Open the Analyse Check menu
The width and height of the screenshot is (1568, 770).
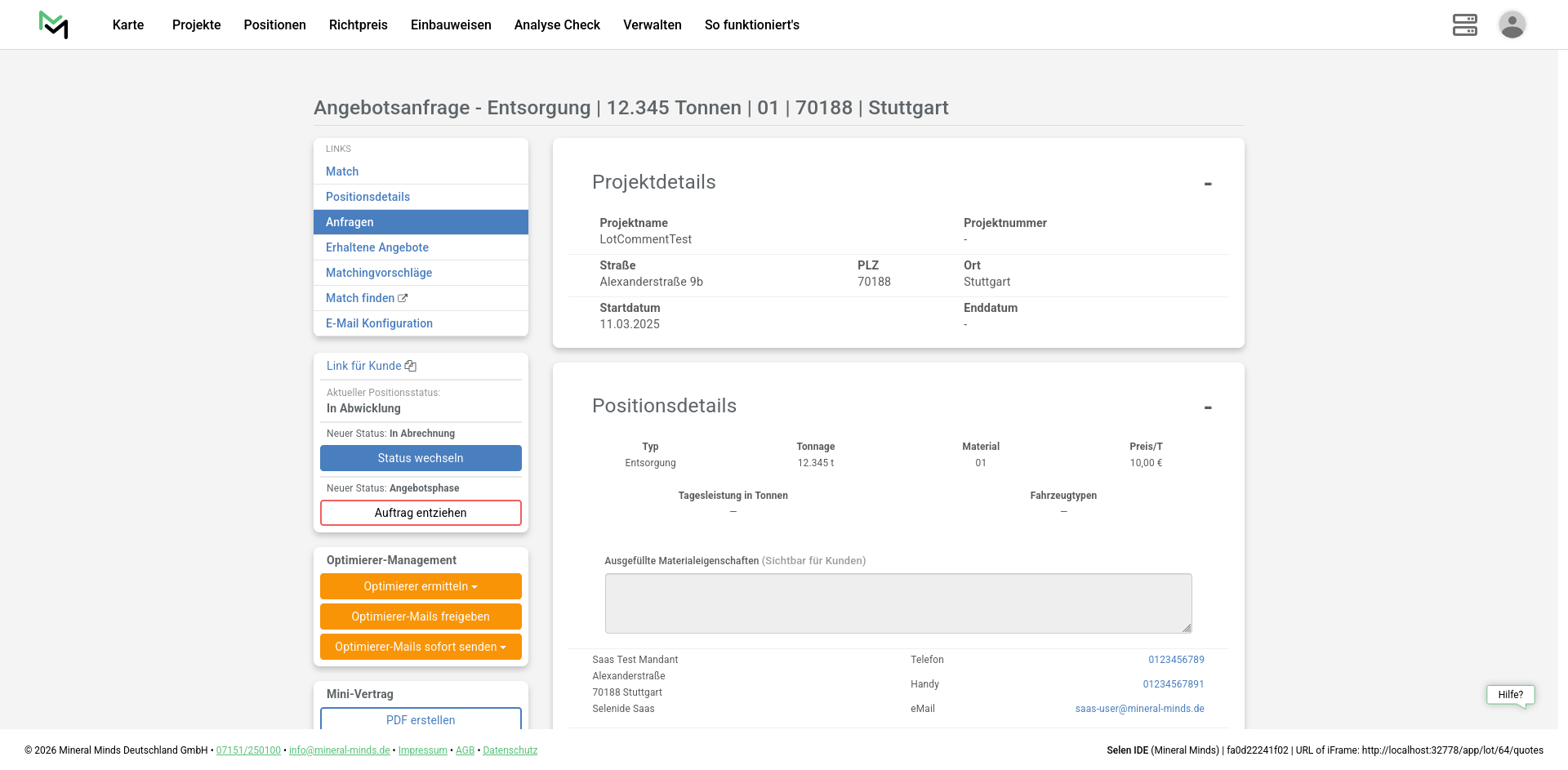(557, 24)
